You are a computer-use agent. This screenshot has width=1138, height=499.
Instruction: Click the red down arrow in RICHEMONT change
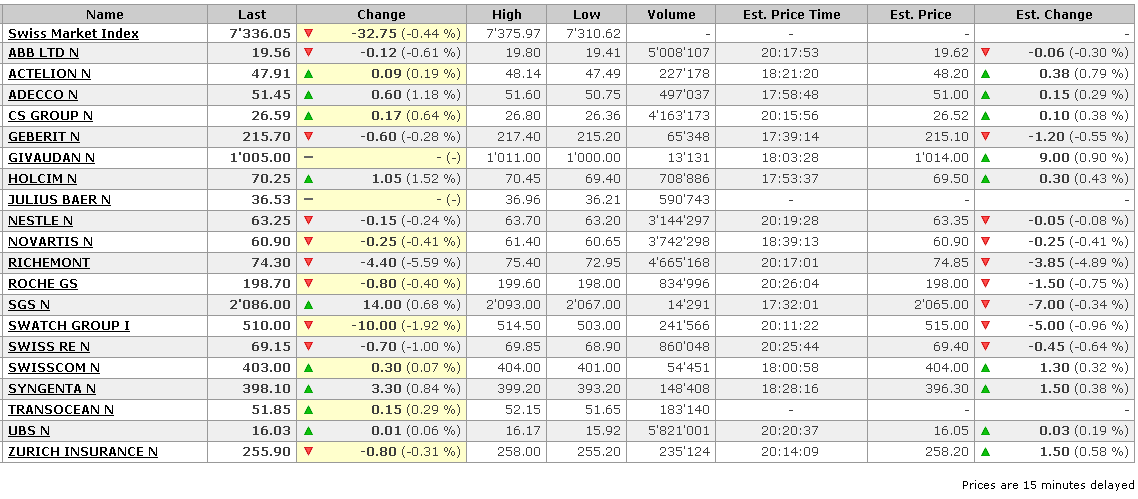308,263
